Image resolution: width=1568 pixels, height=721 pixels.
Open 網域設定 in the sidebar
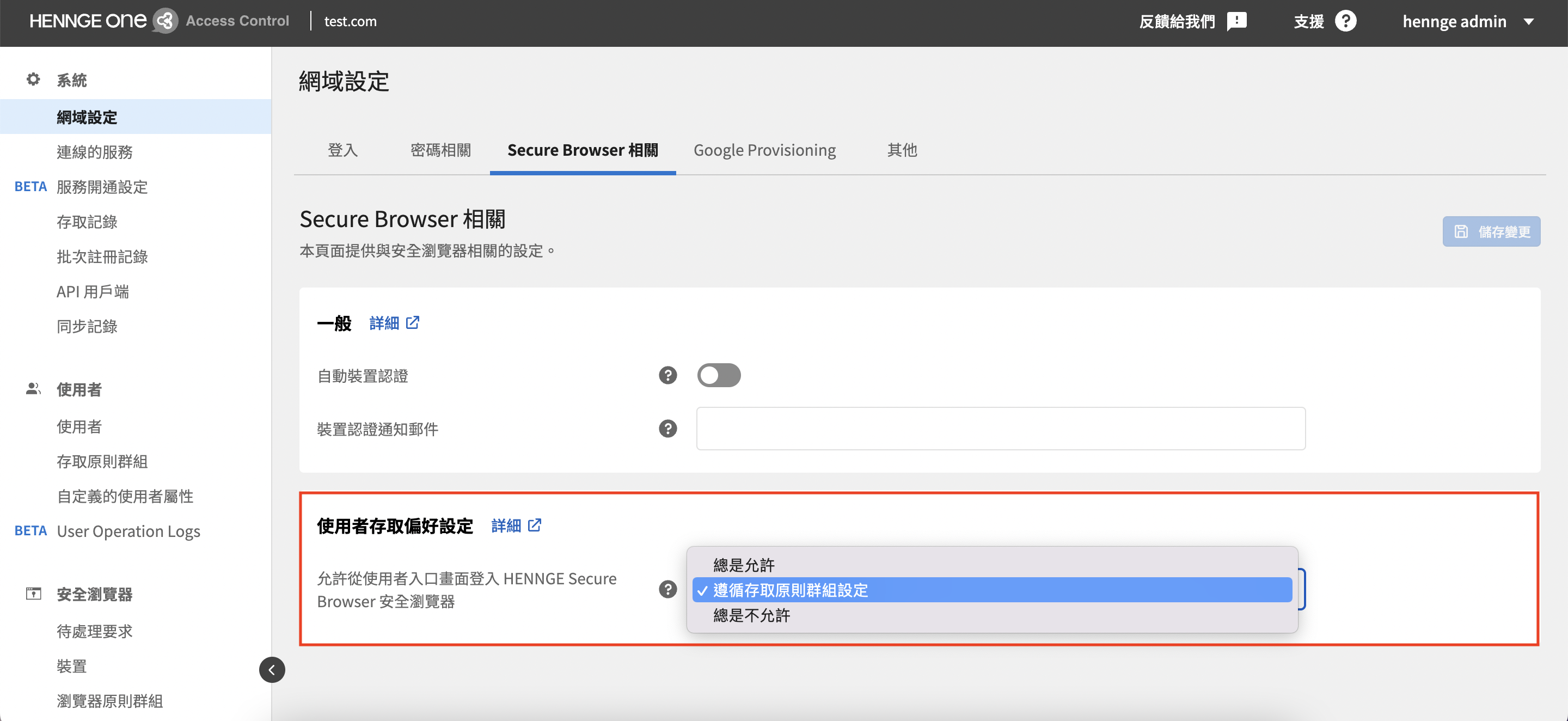pos(136,117)
